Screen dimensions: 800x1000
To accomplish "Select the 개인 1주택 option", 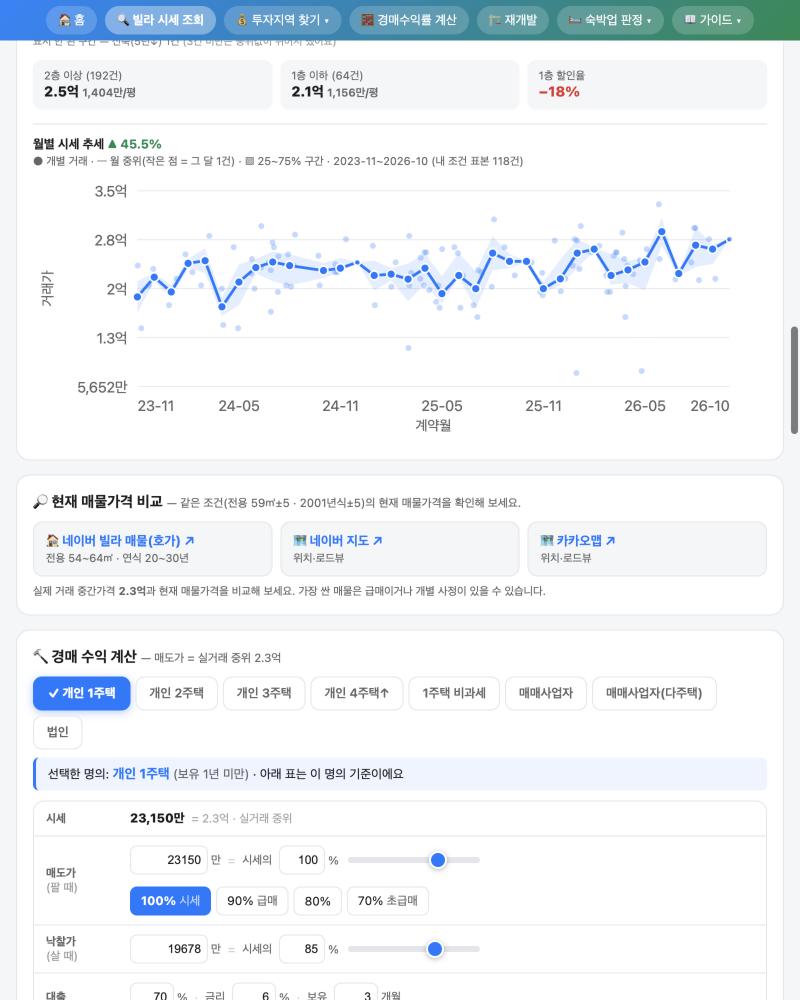I will pyautogui.click(x=82, y=693).
